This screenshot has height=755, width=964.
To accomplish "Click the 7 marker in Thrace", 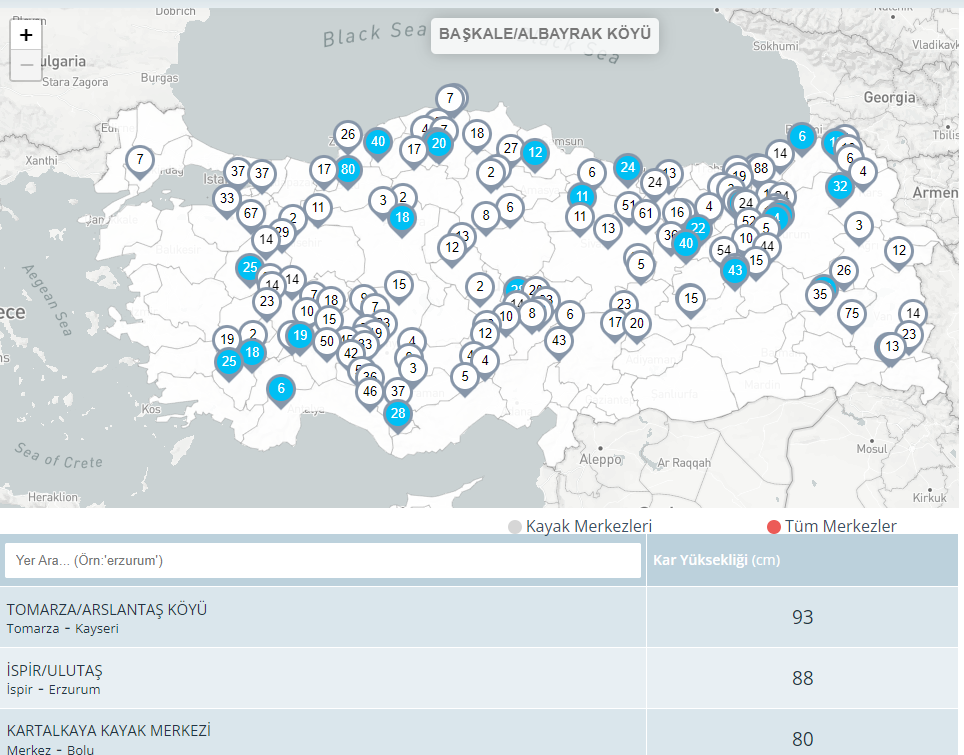I will (x=140, y=160).
